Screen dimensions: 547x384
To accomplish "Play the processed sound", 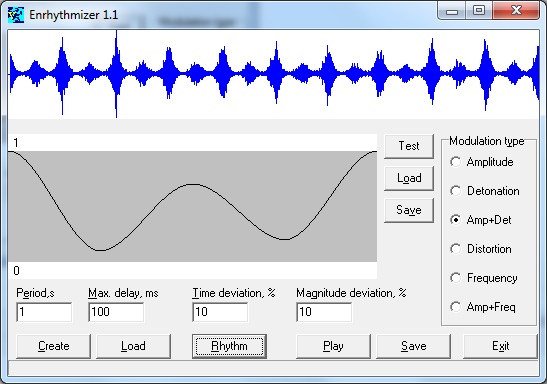I will (333, 346).
